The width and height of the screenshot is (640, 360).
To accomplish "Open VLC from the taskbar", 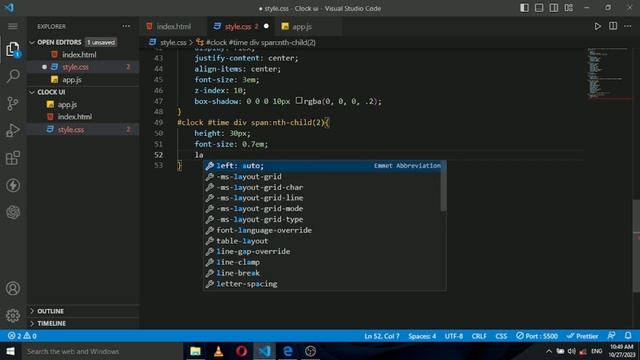I will 218,351.
